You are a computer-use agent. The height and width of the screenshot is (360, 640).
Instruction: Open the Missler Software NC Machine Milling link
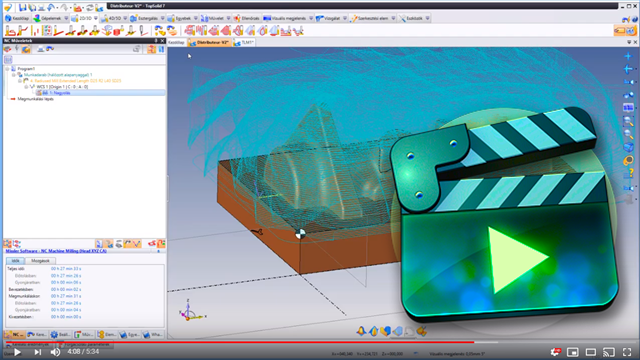click(x=56, y=251)
